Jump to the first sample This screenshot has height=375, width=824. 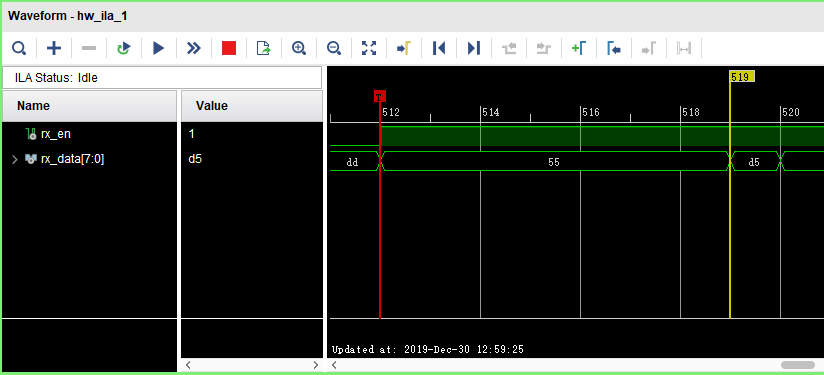click(x=439, y=48)
